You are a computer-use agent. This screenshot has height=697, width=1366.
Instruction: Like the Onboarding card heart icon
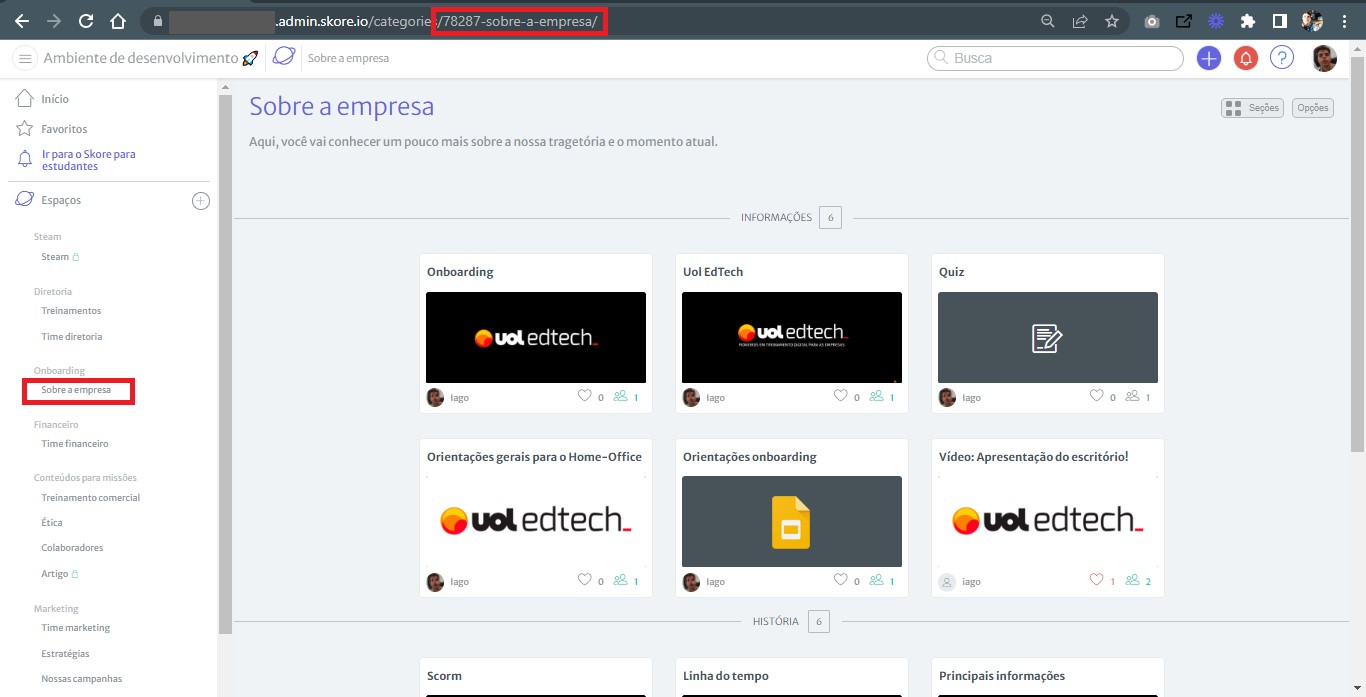click(585, 396)
